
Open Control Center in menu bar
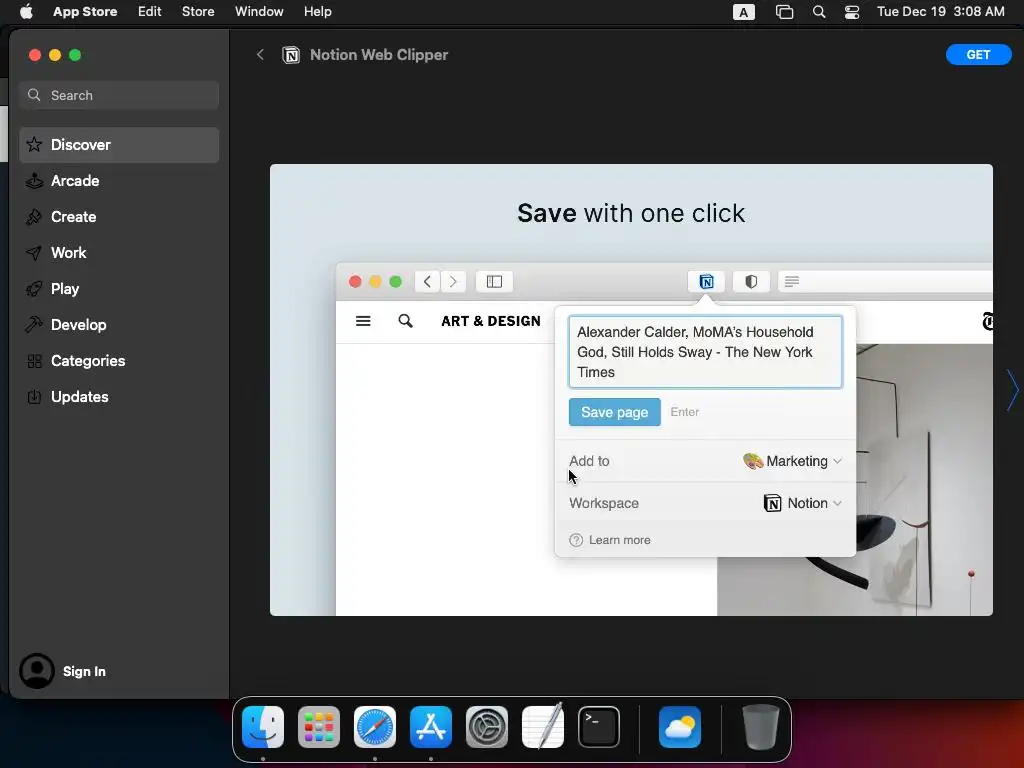point(852,12)
